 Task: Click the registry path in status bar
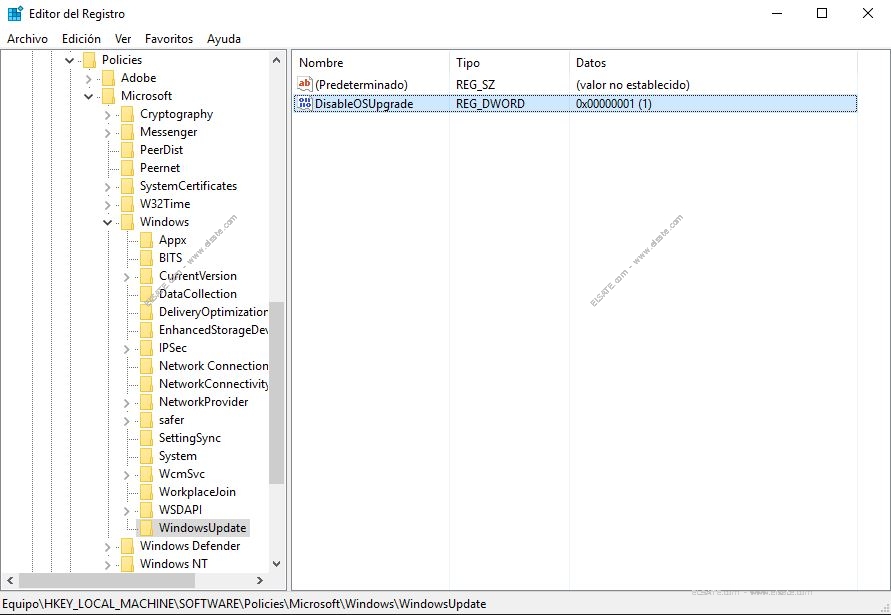(x=244, y=604)
